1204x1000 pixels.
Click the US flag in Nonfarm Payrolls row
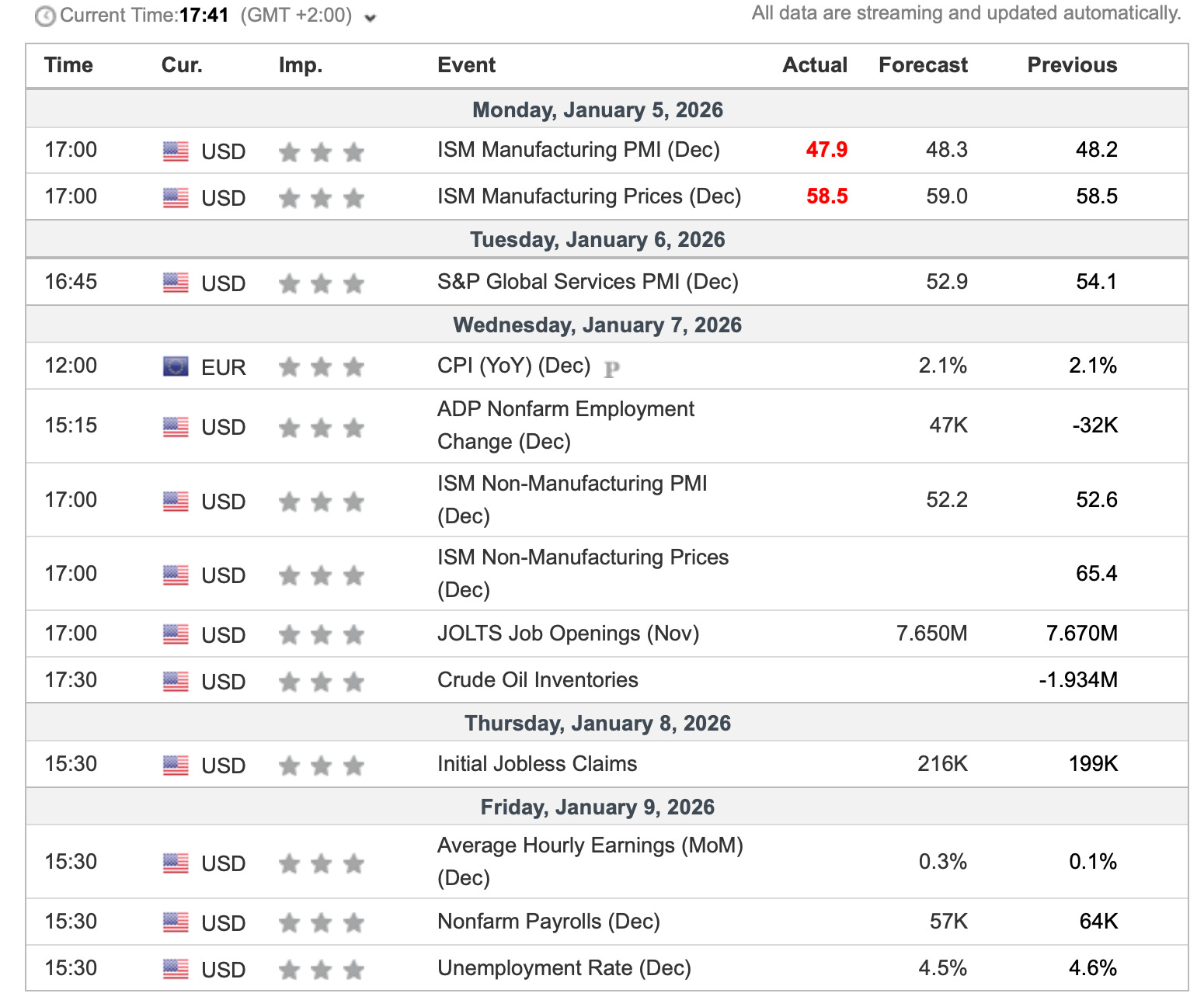176,922
